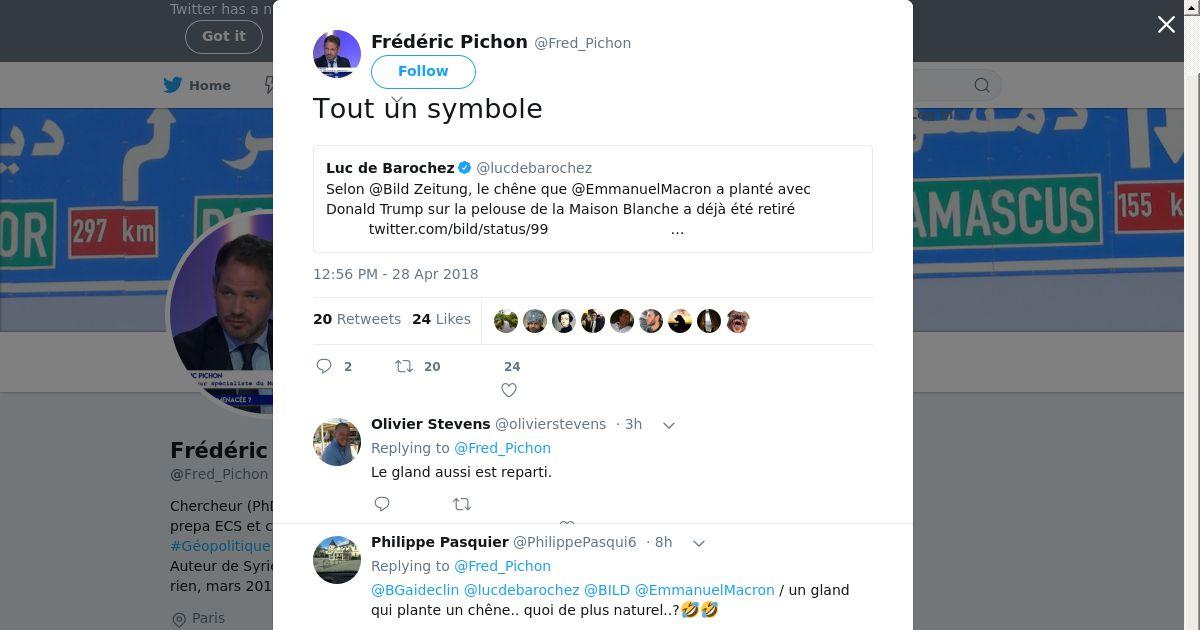View the 20 Retweets list
The width and height of the screenshot is (1200, 630).
pyautogui.click(x=357, y=319)
